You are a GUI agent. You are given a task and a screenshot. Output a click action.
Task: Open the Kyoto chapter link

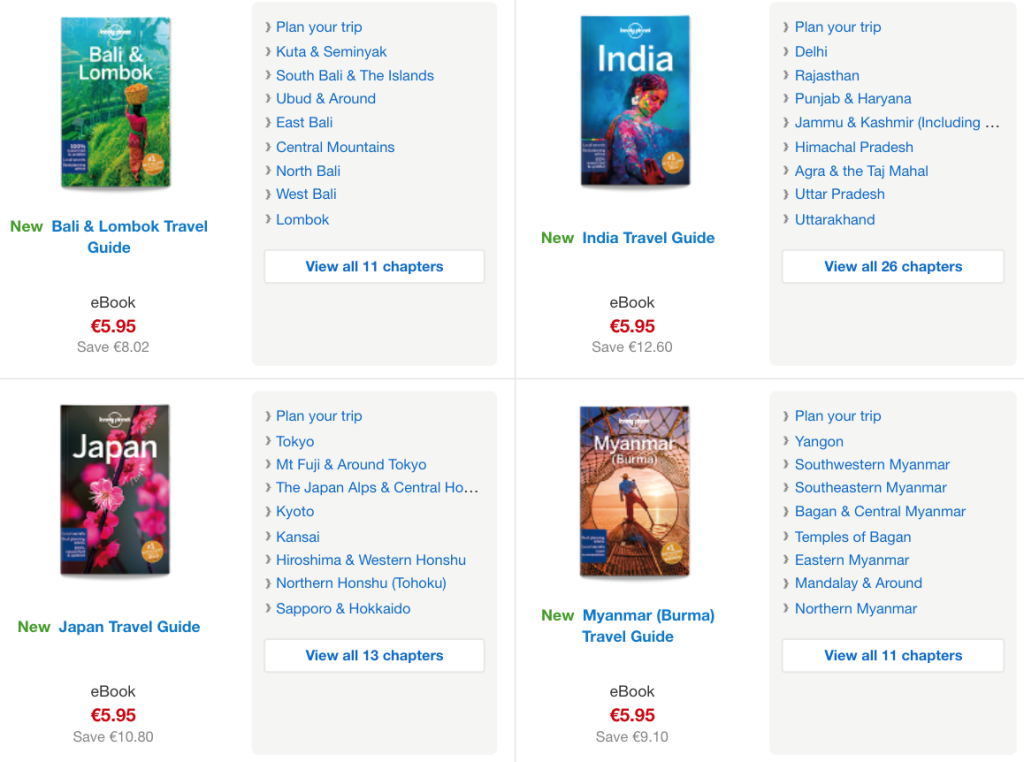coord(295,512)
